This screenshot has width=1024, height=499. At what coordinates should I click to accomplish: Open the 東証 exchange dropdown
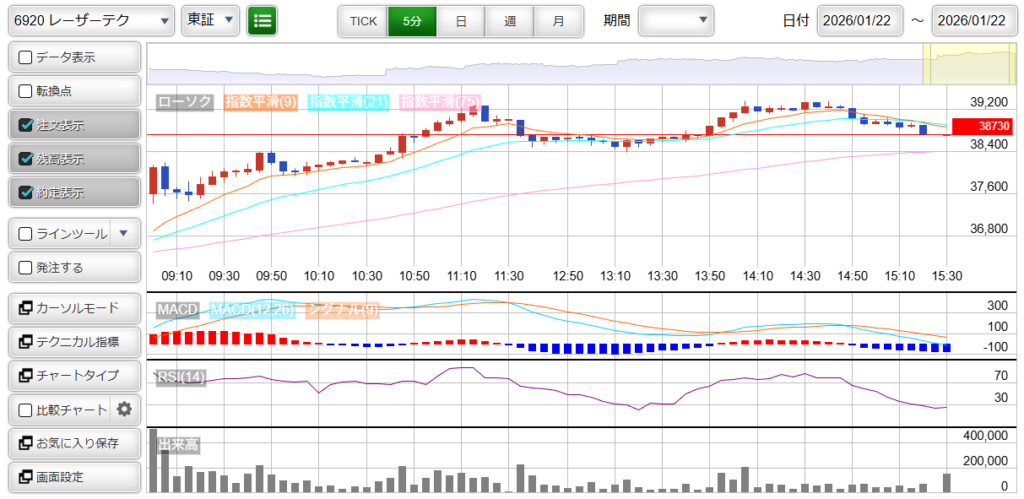[211, 20]
